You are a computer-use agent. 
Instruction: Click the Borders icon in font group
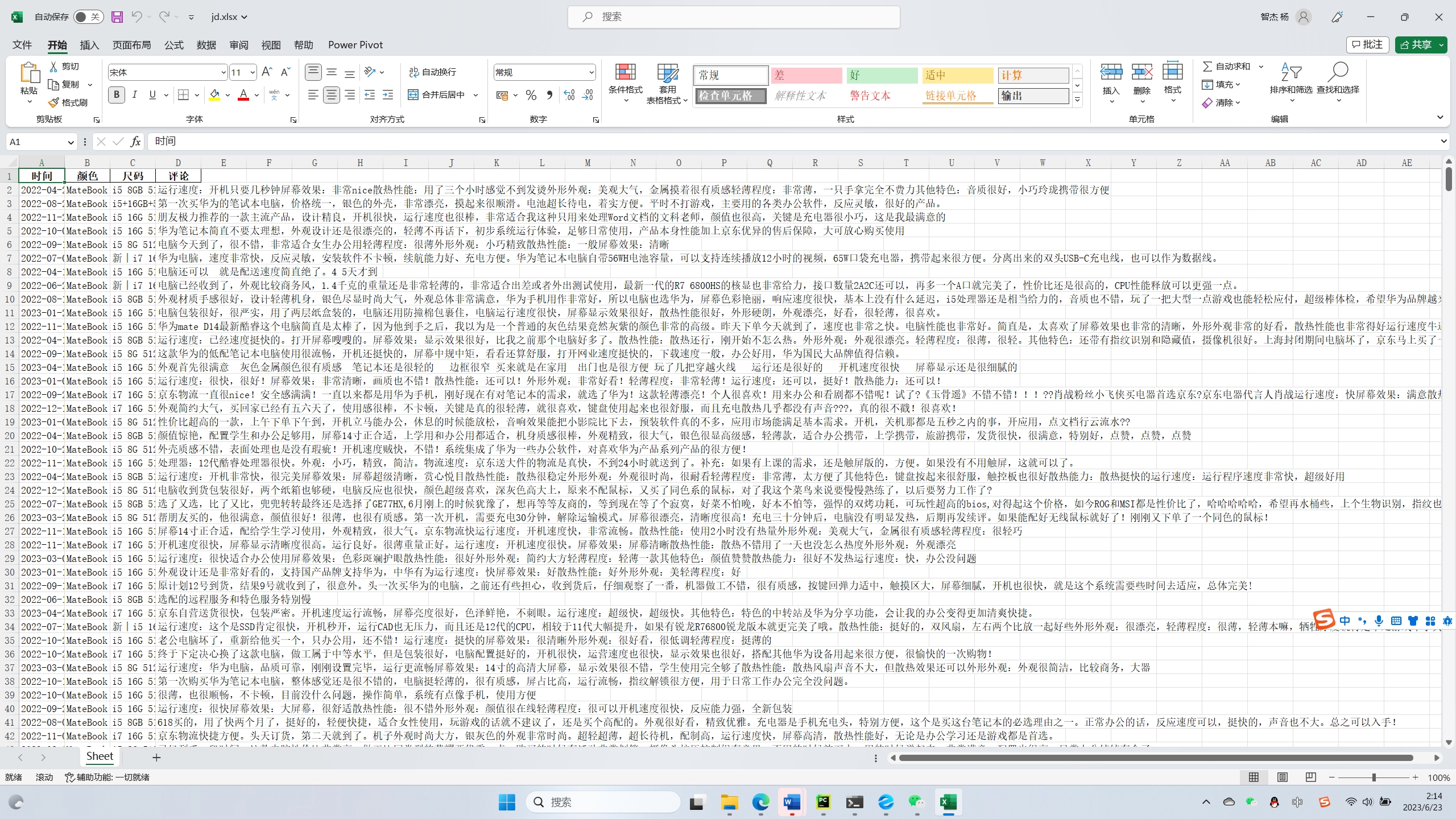click(x=183, y=95)
